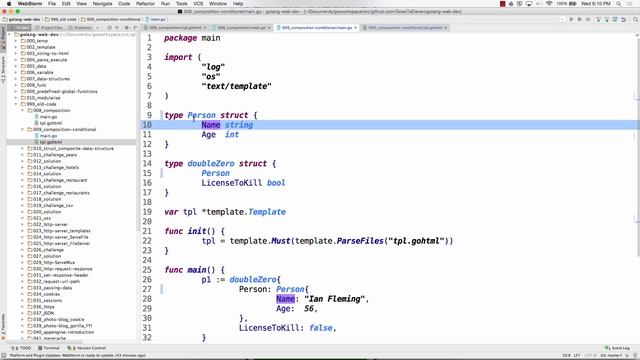Close the active 009 main.go editor tab
Viewport: 640px width, 360px height.
[356, 28]
